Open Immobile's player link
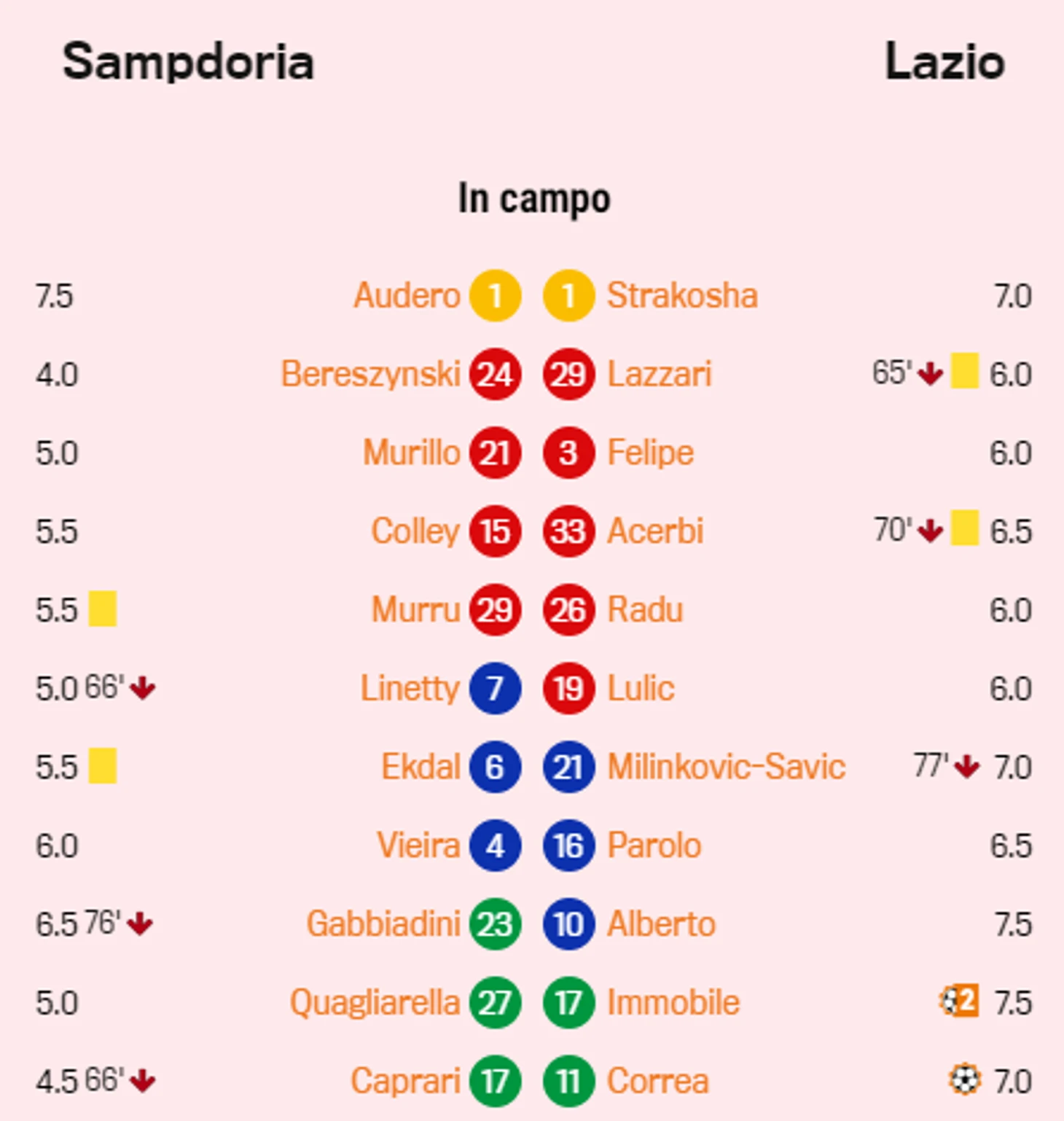Screen dimensions: 1064x1121 (x=673, y=1002)
